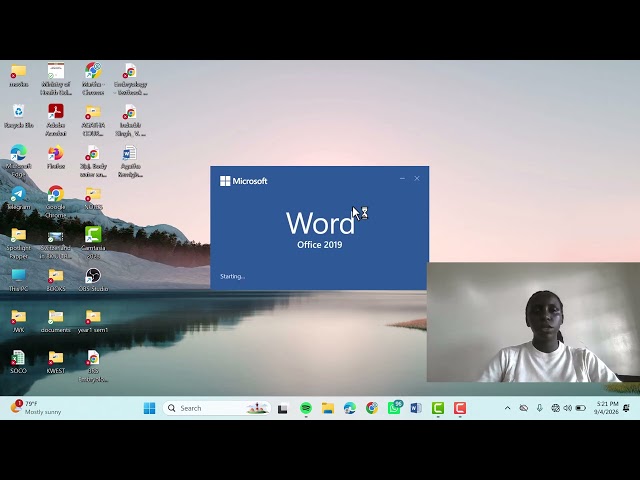Select the Microsoft Edge desktop shortcut

click(18, 161)
